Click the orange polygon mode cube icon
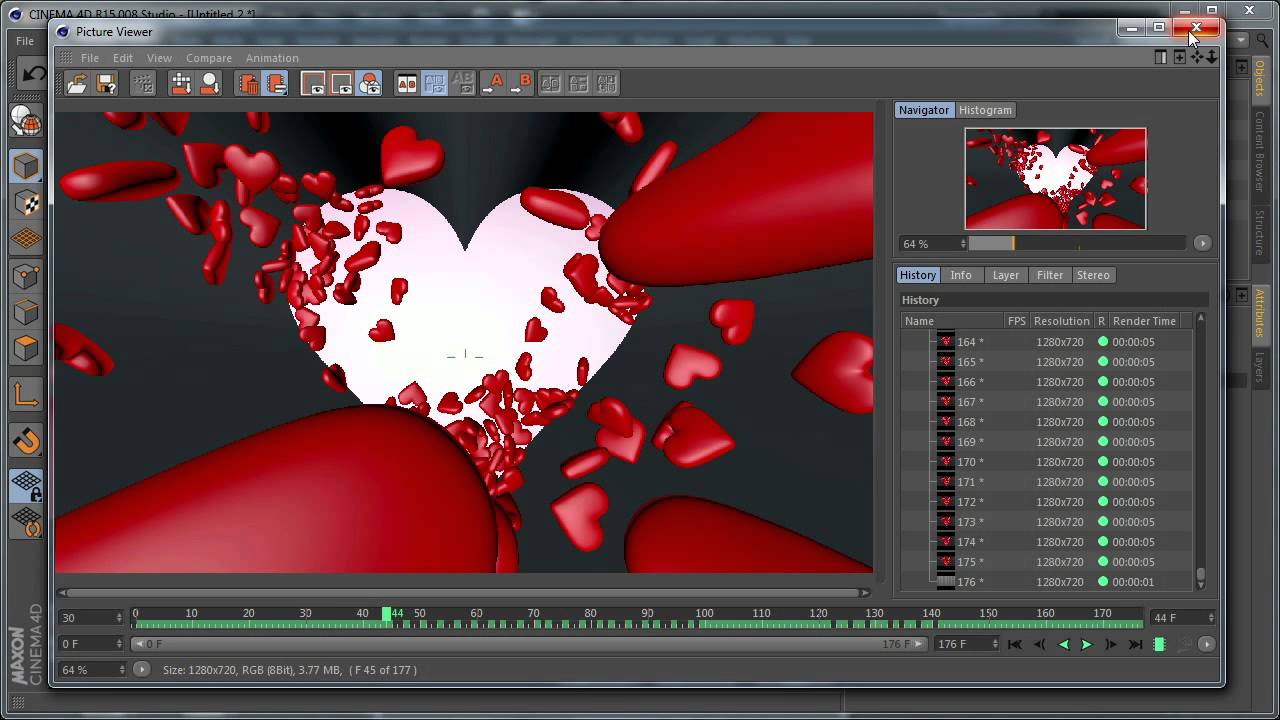1280x720 pixels. (x=26, y=348)
